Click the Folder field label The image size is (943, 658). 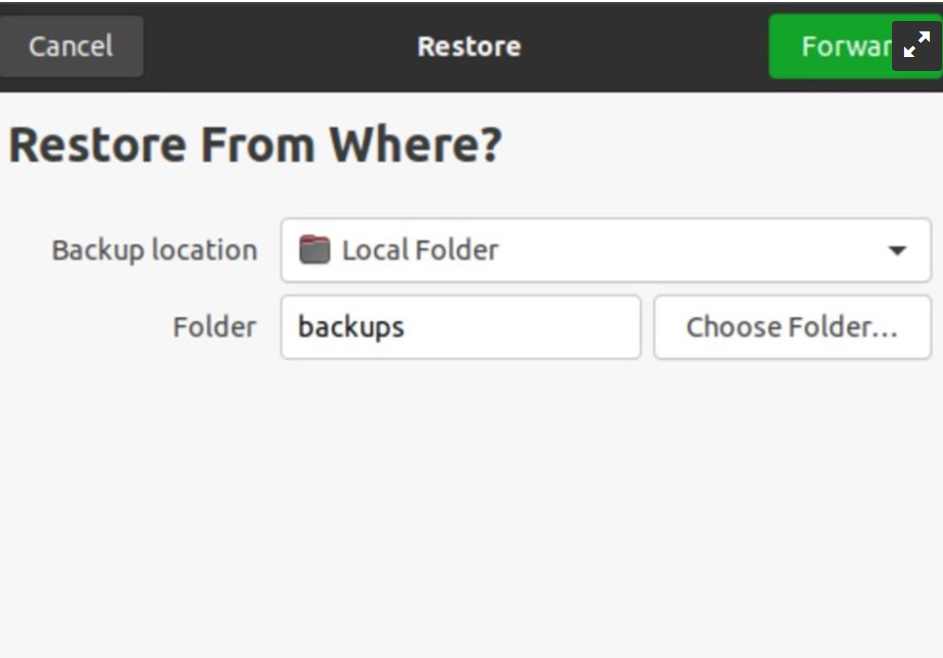click(x=214, y=327)
